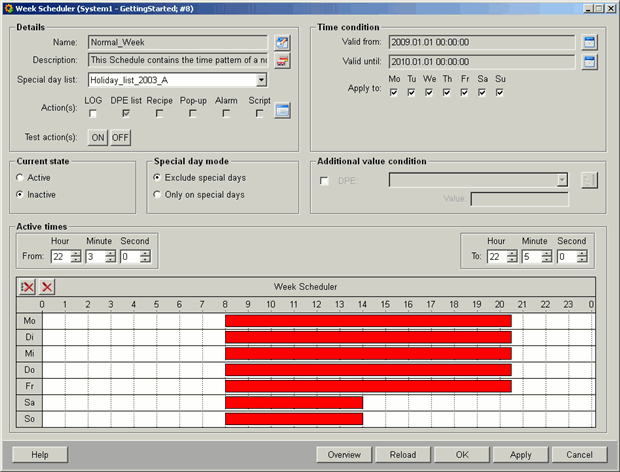Image resolution: width=620 pixels, height=472 pixels.
Task: Choose Only on special days option
Action: point(157,194)
